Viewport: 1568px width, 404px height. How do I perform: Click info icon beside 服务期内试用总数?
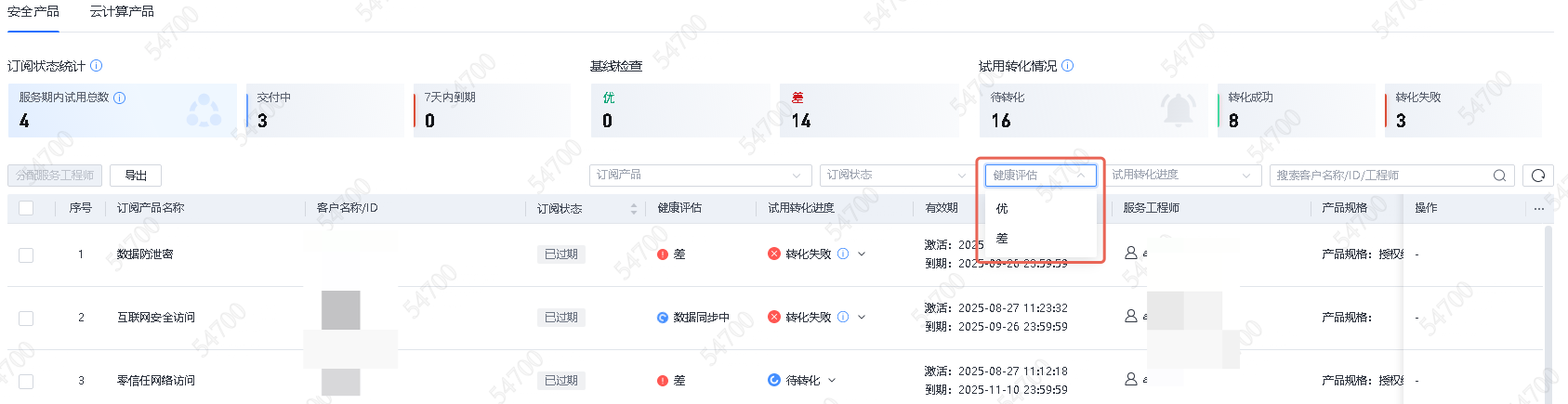tap(120, 98)
